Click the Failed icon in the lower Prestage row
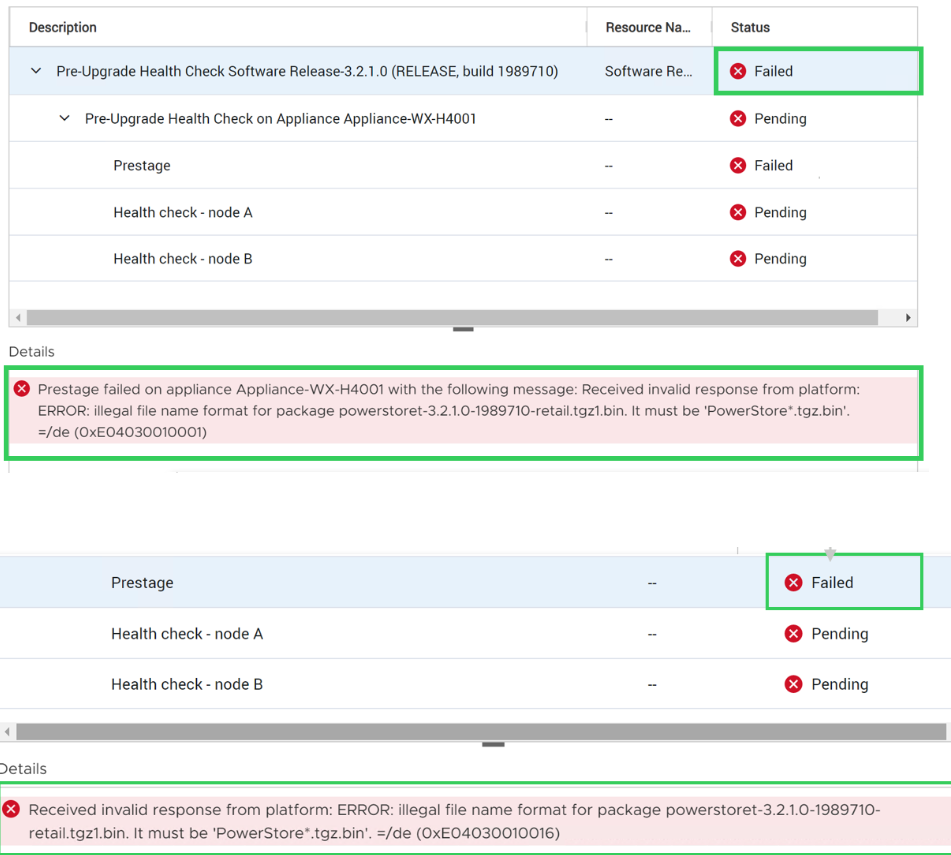 [x=793, y=582]
